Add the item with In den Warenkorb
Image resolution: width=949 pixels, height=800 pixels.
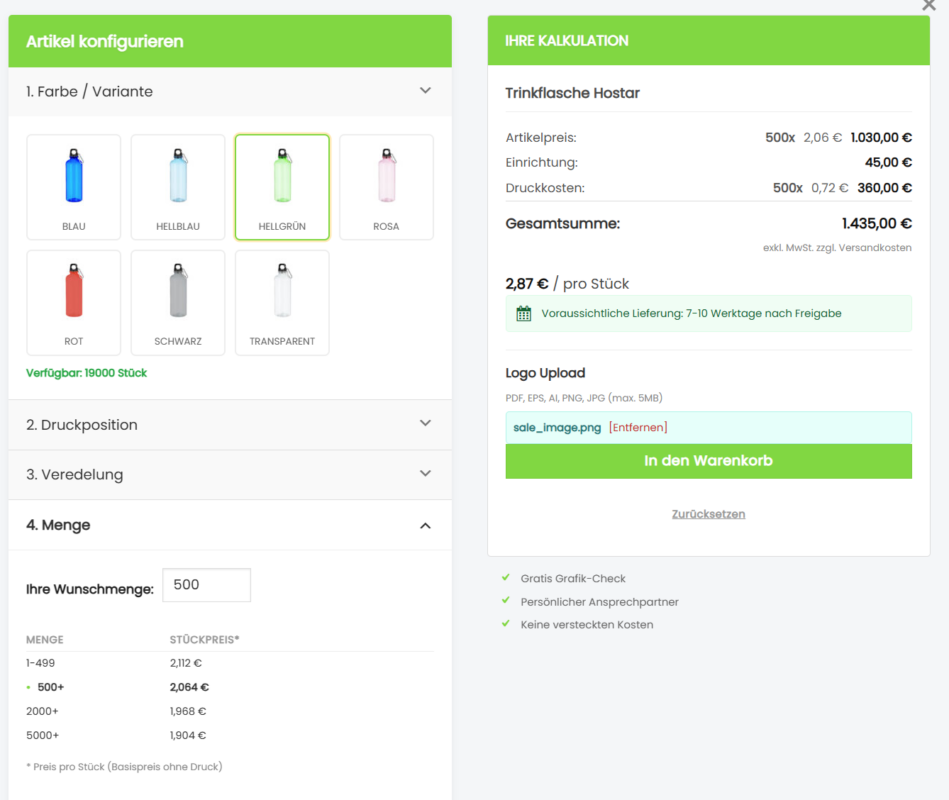click(708, 461)
